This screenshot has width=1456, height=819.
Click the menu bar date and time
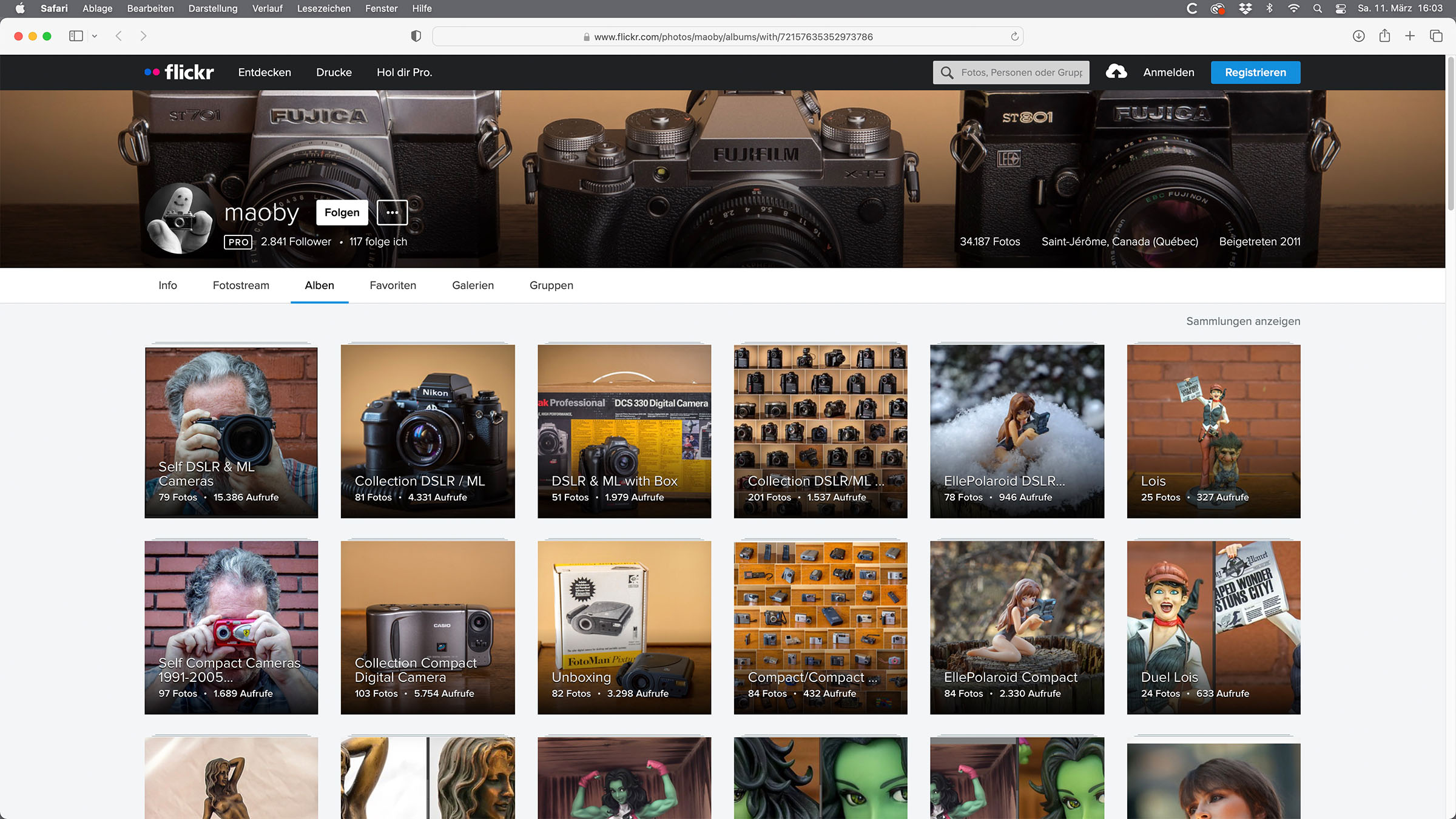tap(1400, 8)
